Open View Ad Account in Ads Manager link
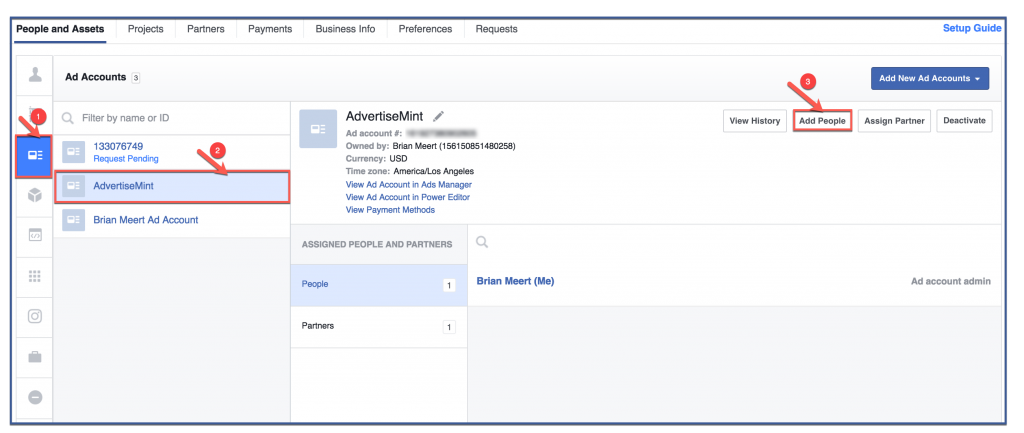Viewport: 1024px width, 433px height. click(408, 185)
